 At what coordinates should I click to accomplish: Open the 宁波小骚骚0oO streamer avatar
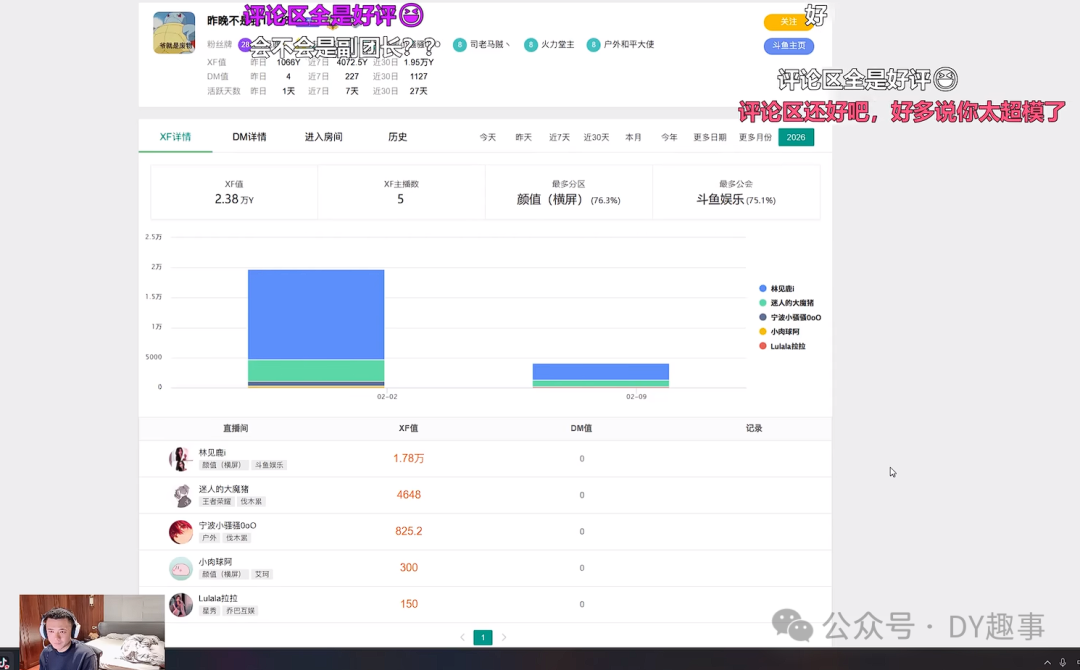(x=180, y=532)
